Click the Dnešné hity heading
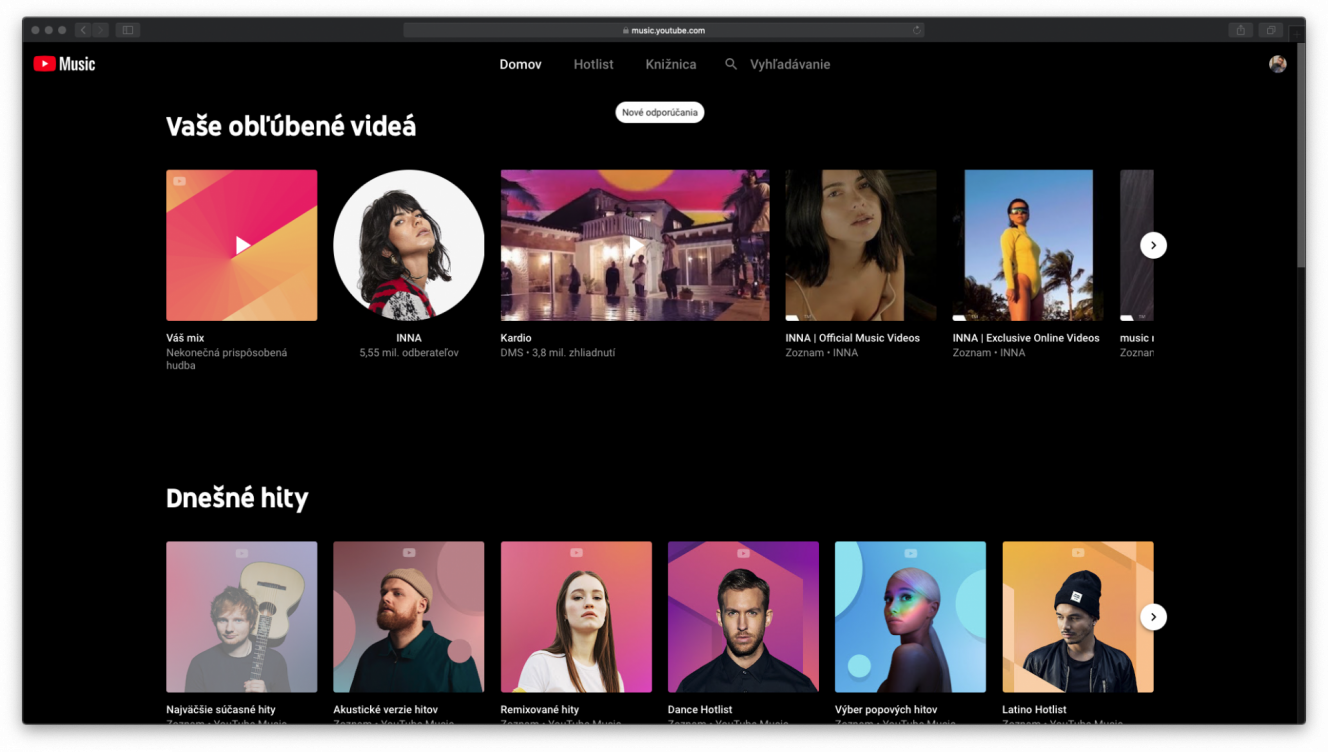The width and height of the screenshot is (1328, 752). tap(237, 498)
